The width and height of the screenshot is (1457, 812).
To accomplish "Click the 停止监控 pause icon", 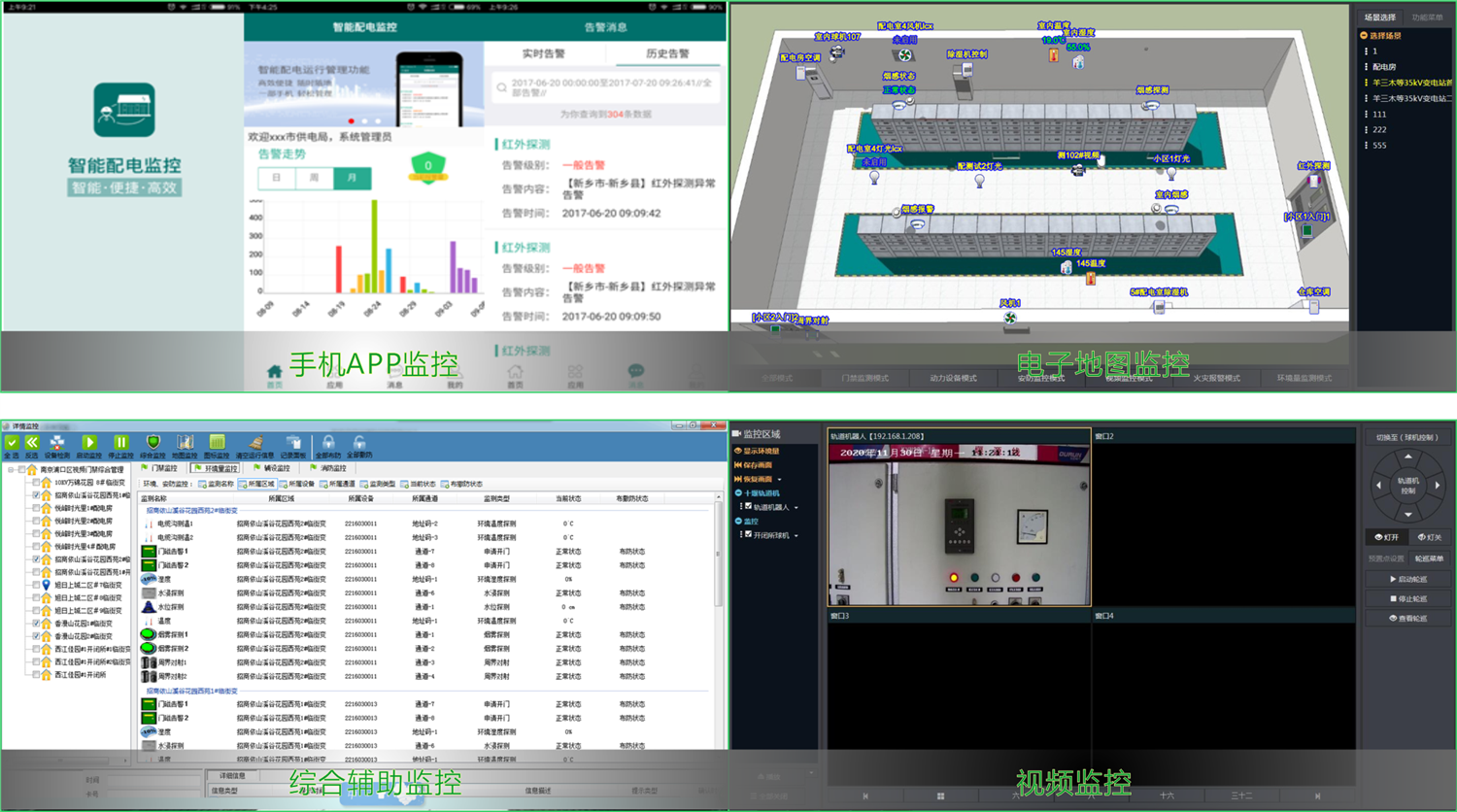I will pyautogui.click(x=120, y=444).
